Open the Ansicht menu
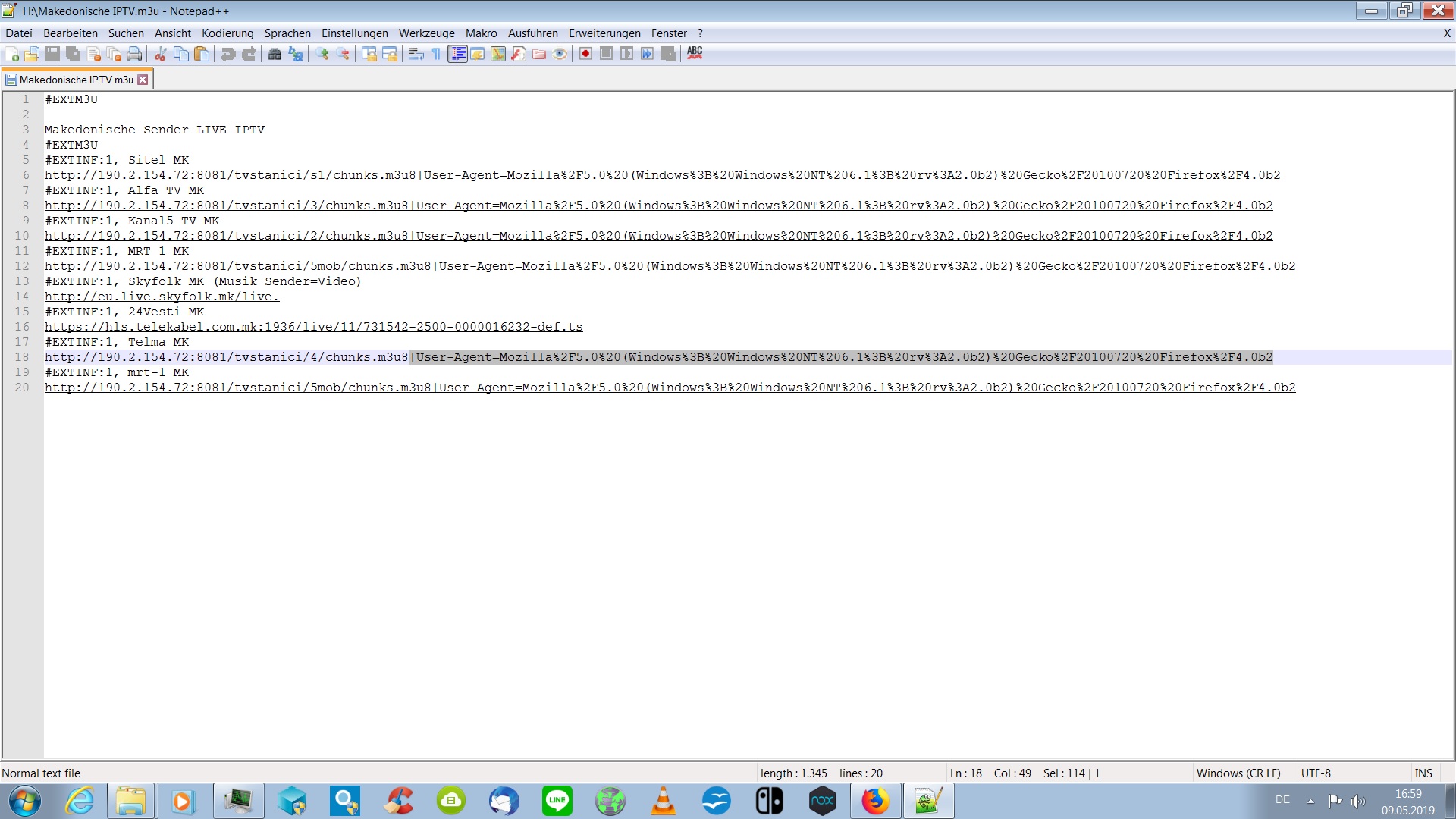The width and height of the screenshot is (1456, 819). (173, 33)
